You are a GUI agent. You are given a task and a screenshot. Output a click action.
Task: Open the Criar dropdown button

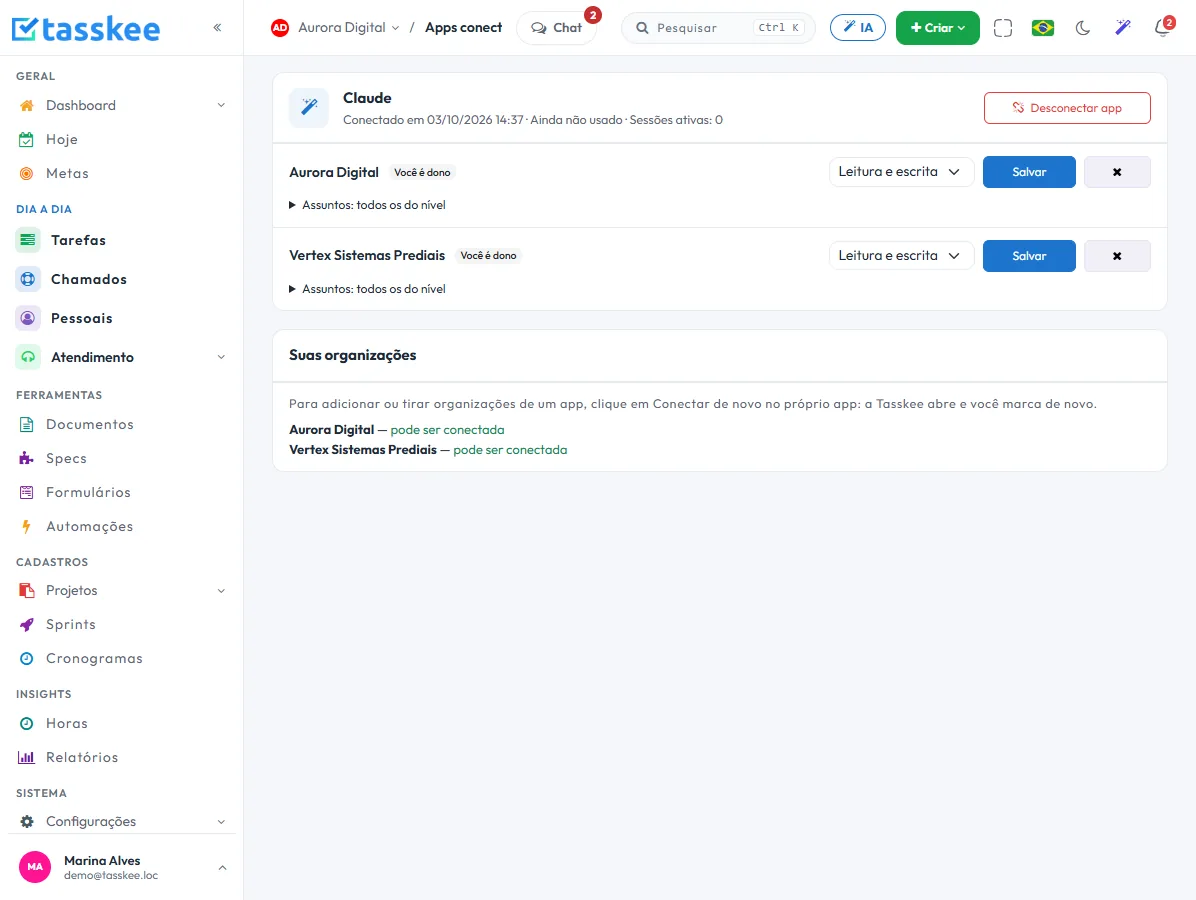[x=937, y=28]
